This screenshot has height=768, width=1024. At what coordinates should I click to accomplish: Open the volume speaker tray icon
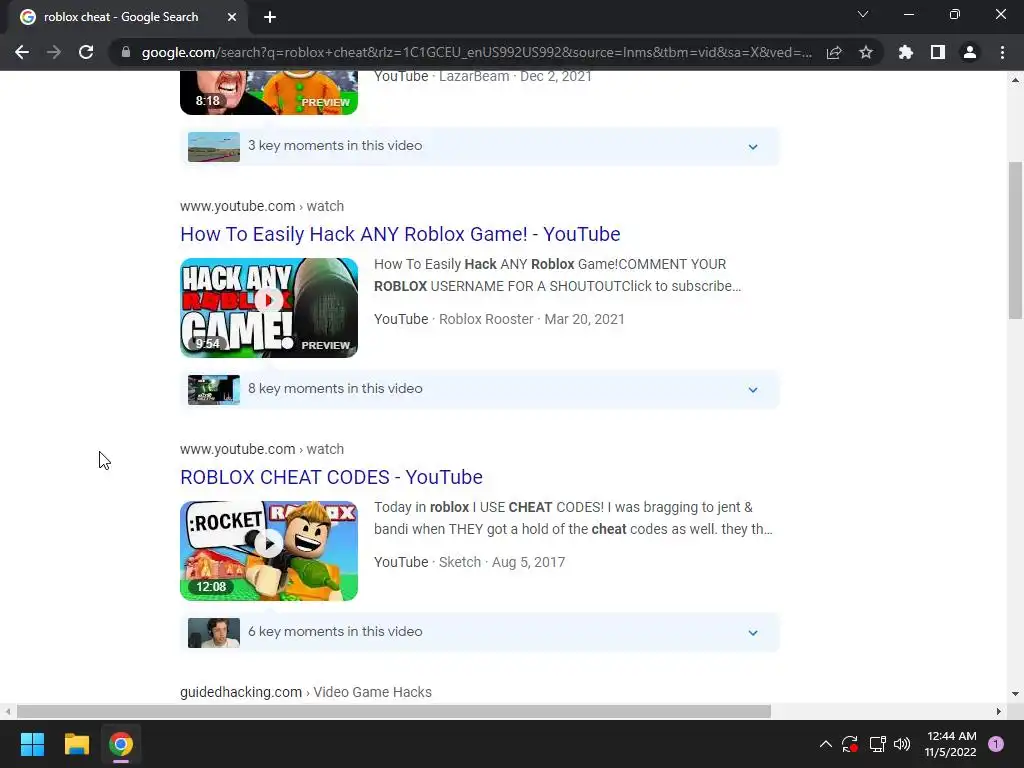902,744
